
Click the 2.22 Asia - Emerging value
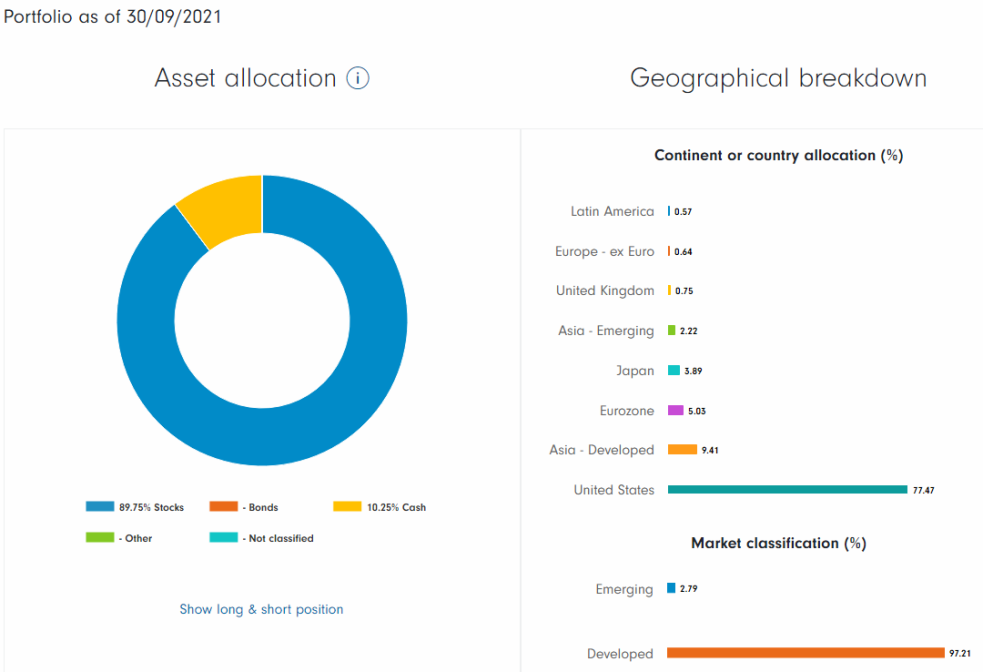click(688, 331)
